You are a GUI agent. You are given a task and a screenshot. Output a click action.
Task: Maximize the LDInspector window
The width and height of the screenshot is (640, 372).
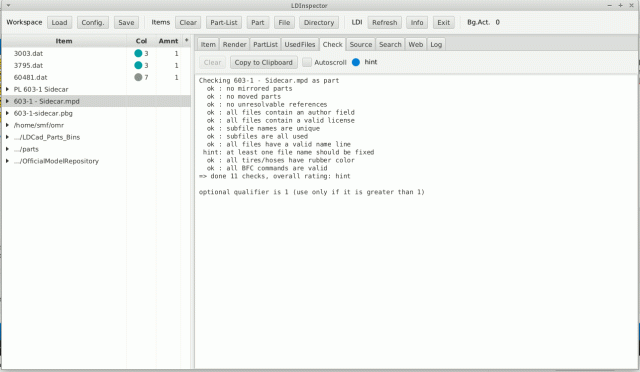[x=620, y=5]
